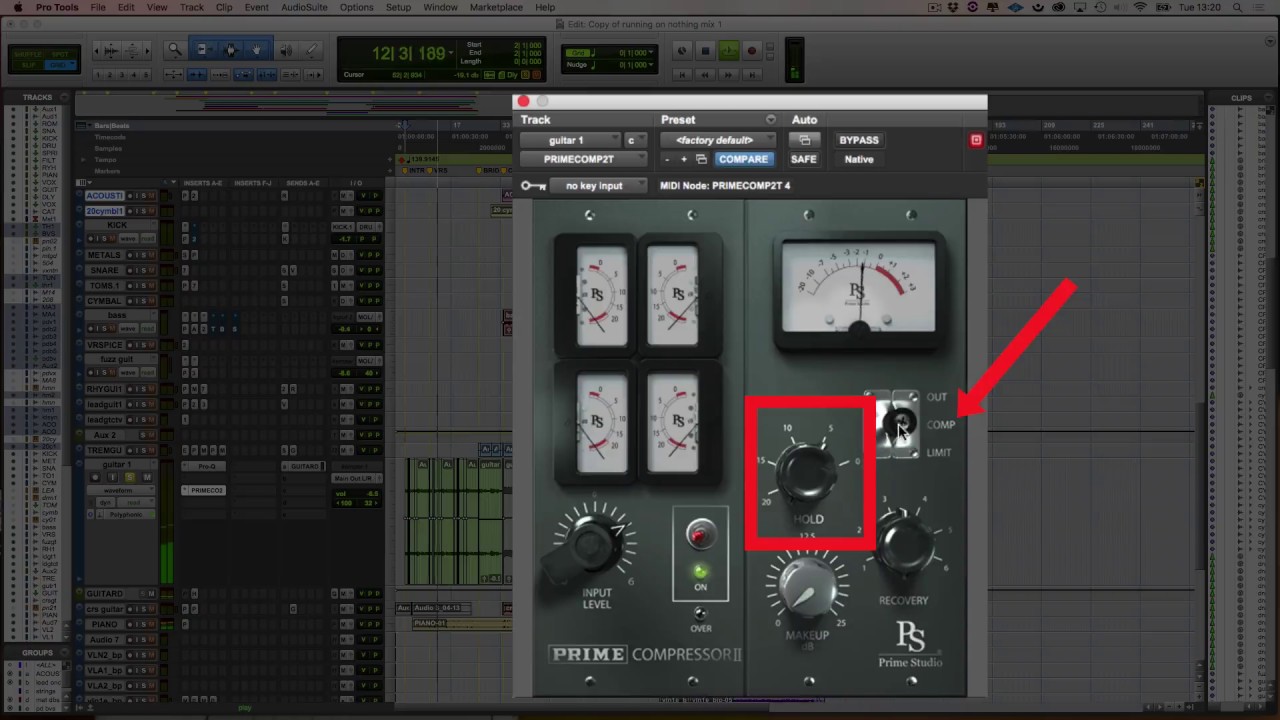Click the transport Record button

752,51
